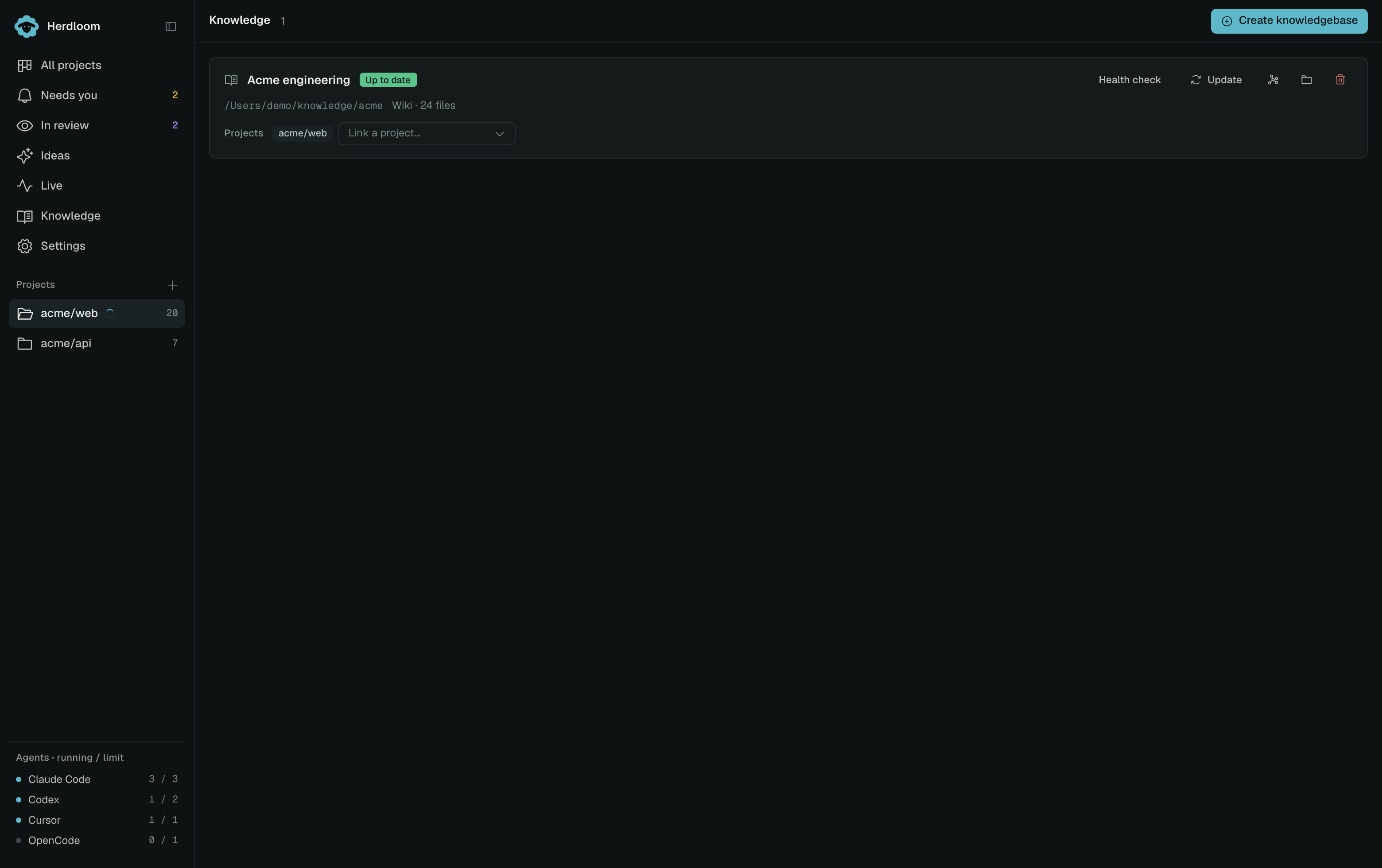Click the acme/web count 20
Image resolution: width=1382 pixels, height=868 pixels.
point(172,313)
